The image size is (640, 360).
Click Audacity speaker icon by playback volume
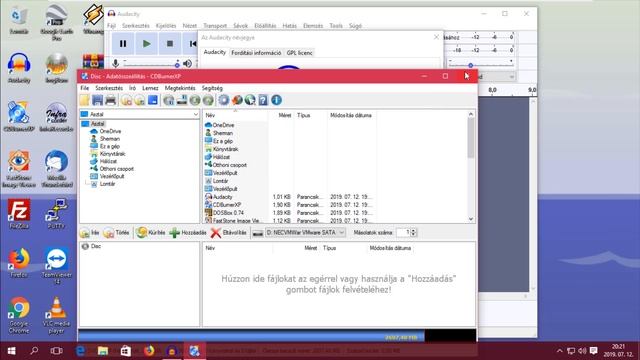point(187,63)
